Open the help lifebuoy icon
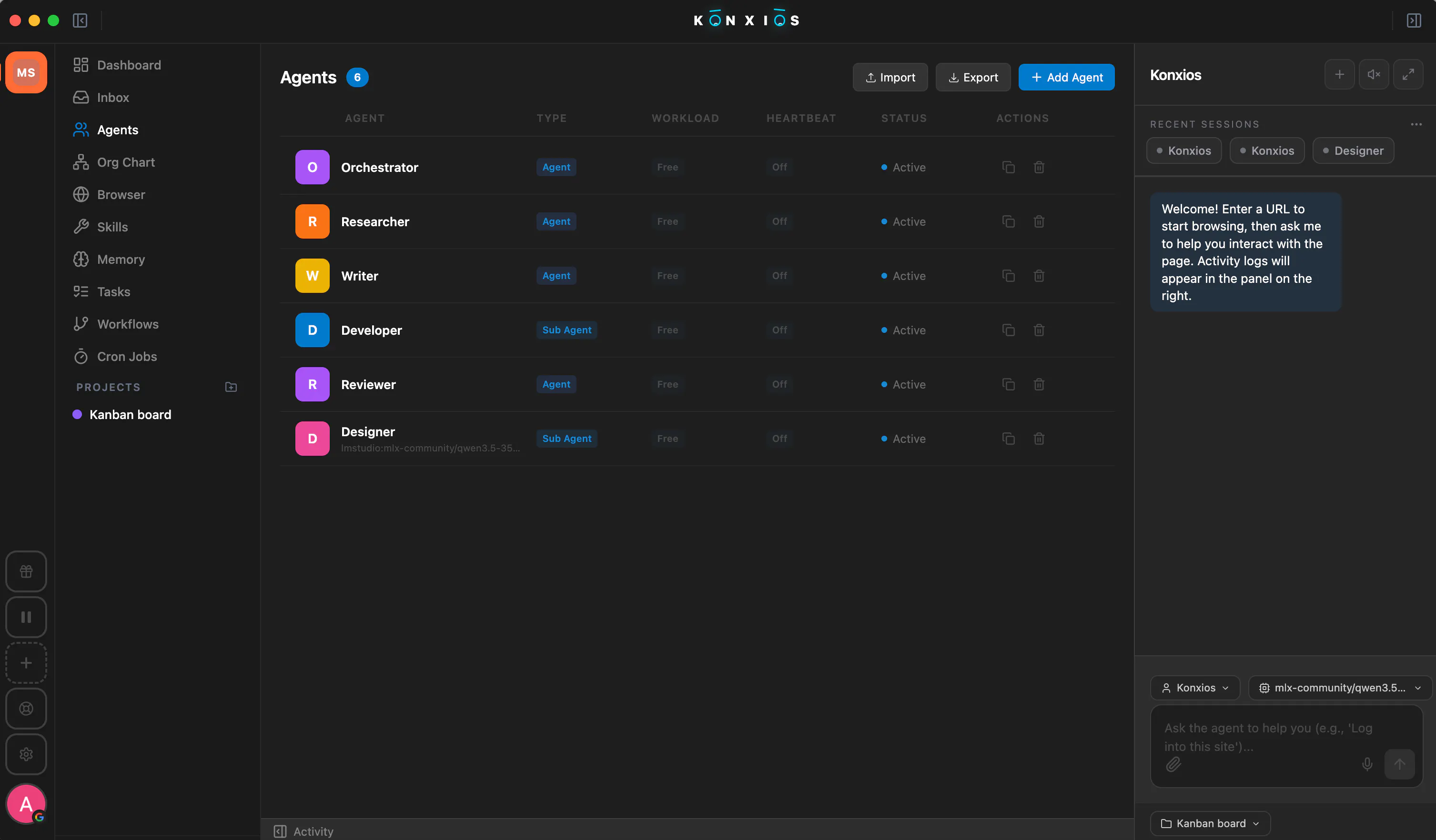Screen dimensions: 1436x840 26,709
